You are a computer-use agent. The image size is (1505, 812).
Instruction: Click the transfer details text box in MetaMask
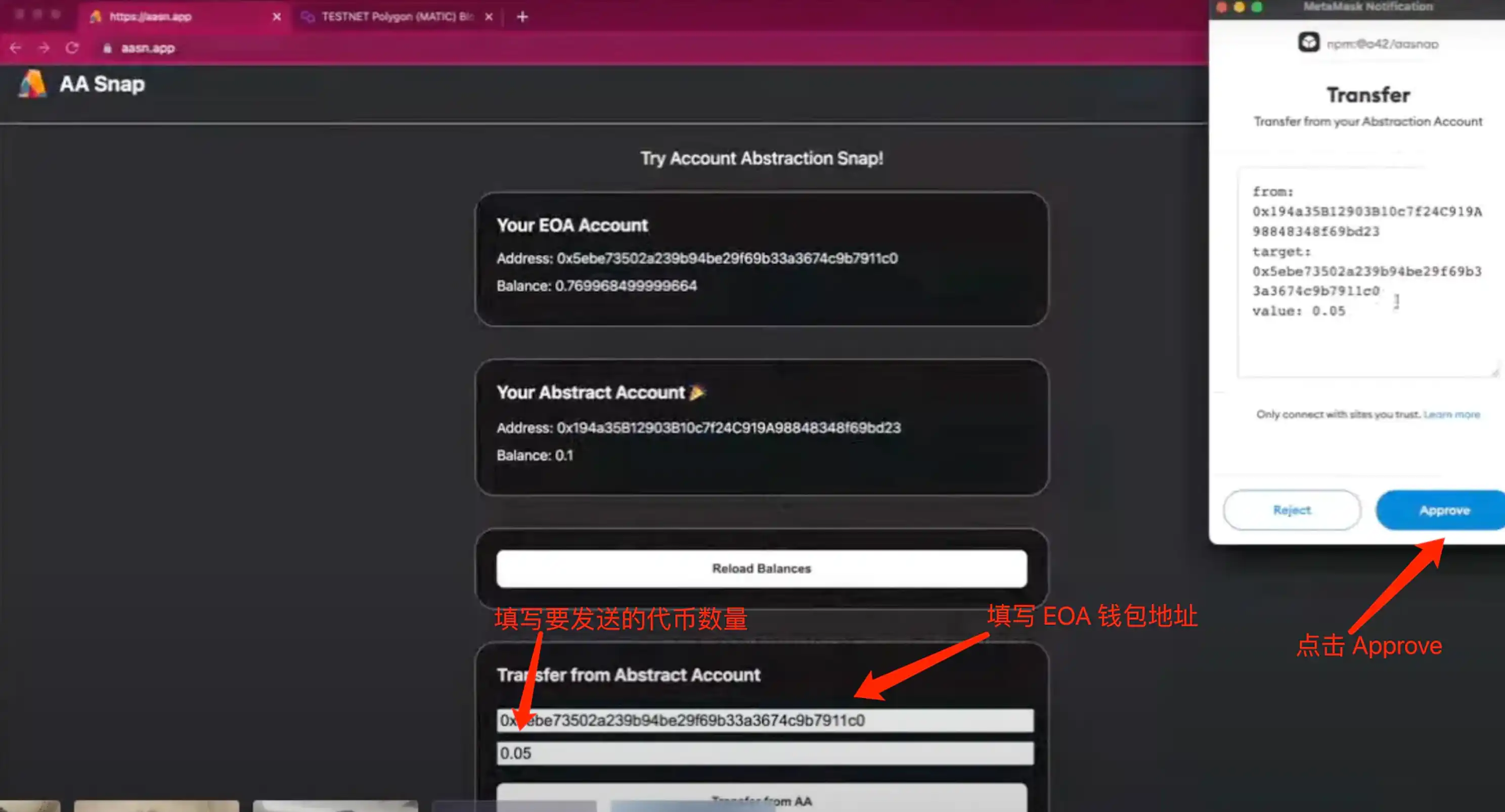click(x=1368, y=273)
